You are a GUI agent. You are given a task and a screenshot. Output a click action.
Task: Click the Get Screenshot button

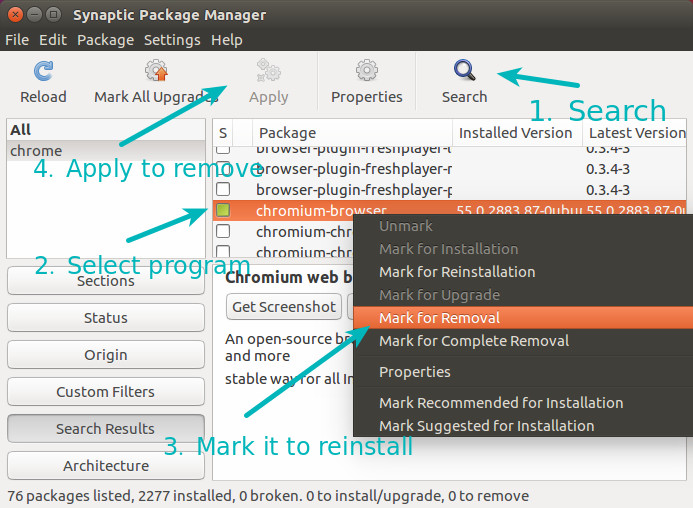pyautogui.click(x=283, y=306)
